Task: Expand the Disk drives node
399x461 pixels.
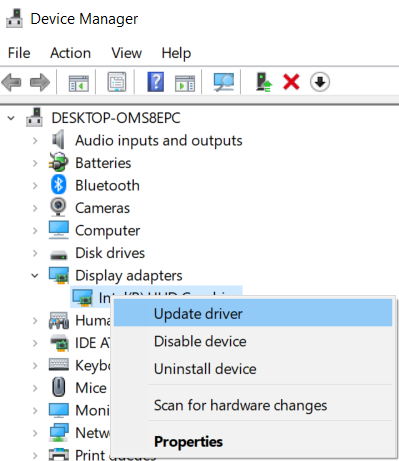Action: (35, 253)
